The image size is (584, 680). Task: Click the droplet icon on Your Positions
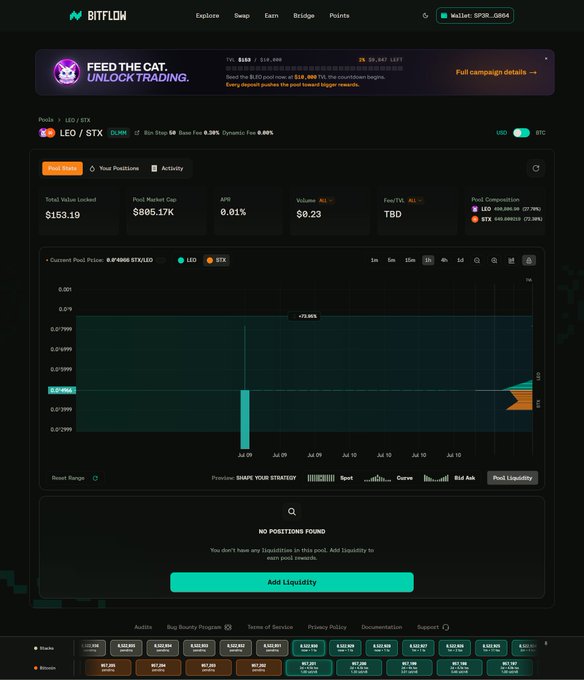click(92, 168)
